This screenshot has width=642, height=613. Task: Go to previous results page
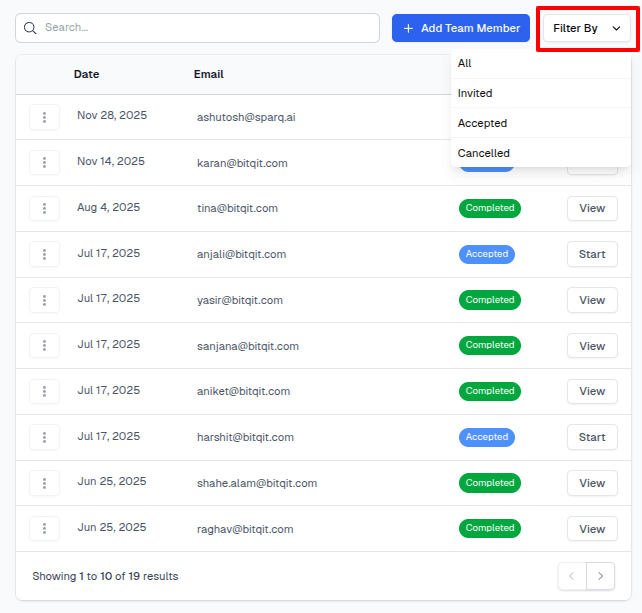coord(572,576)
